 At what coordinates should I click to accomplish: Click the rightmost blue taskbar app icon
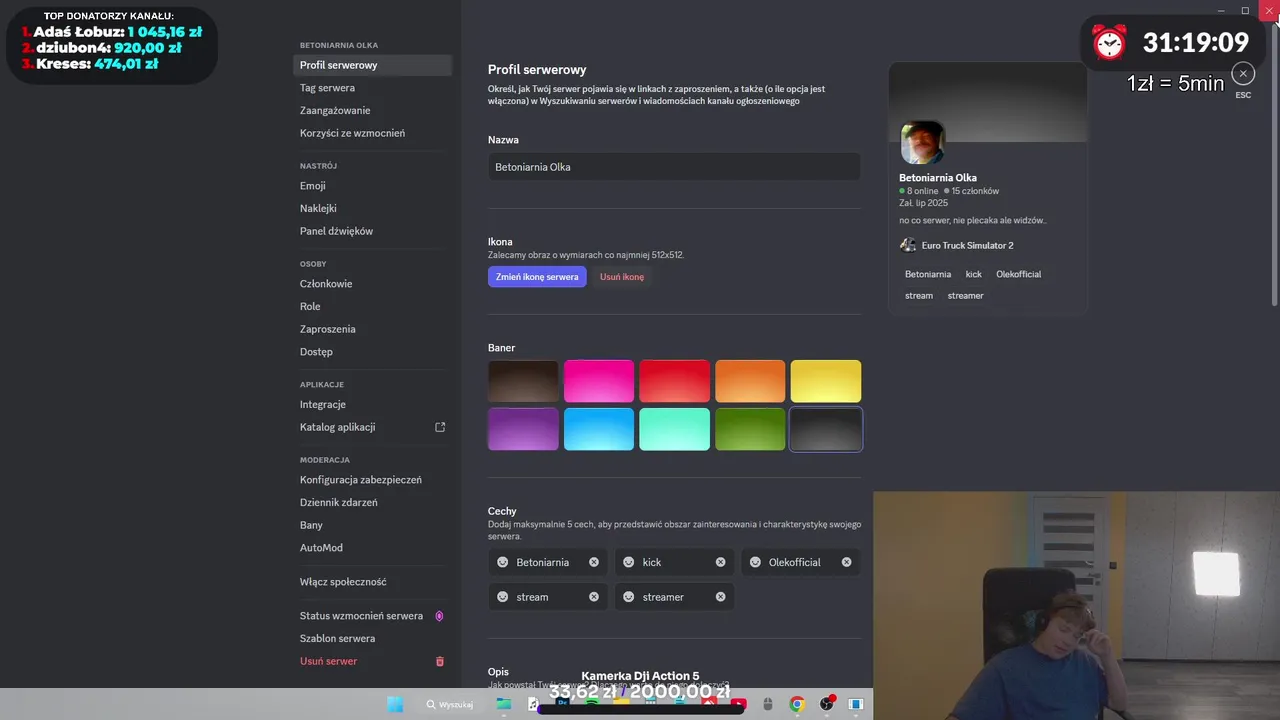coord(856,704)
